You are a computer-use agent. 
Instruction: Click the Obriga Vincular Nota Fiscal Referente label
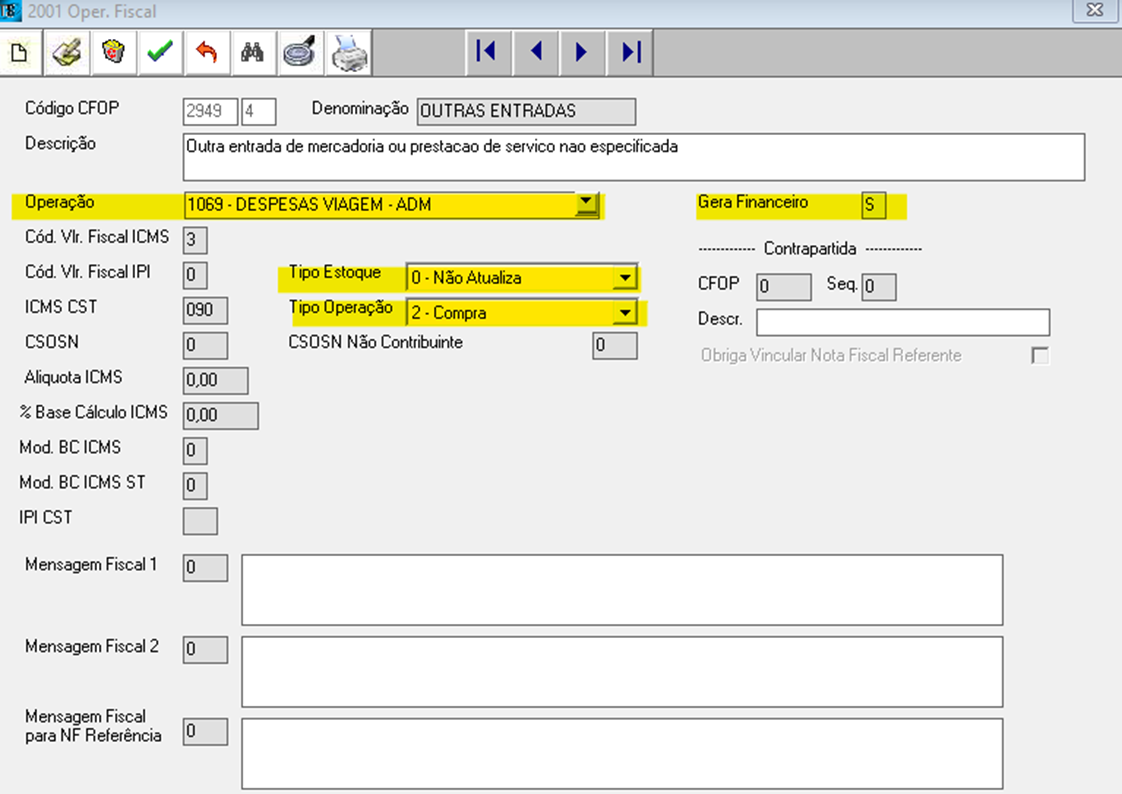click(831, 356)
